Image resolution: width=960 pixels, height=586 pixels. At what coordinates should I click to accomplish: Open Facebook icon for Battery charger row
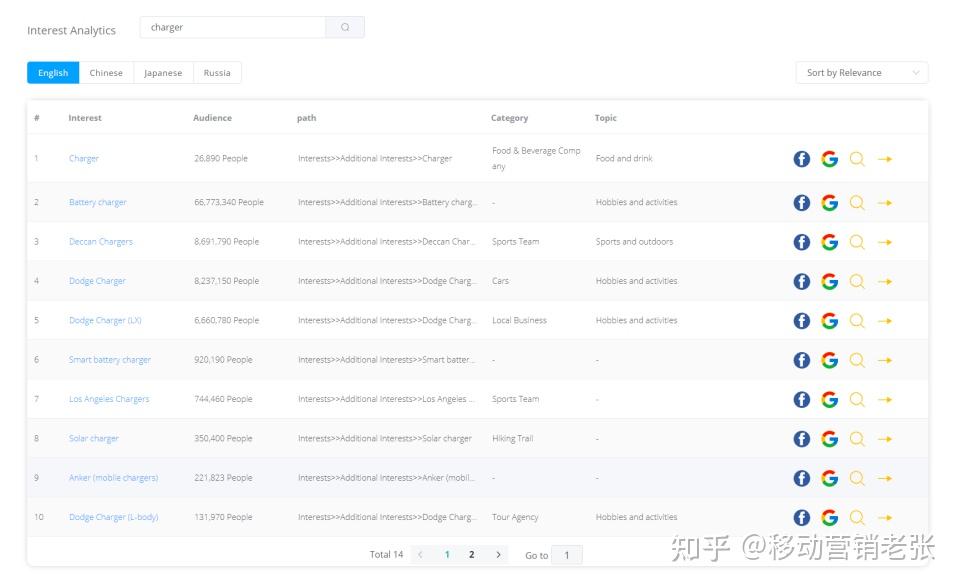[801, 203]
